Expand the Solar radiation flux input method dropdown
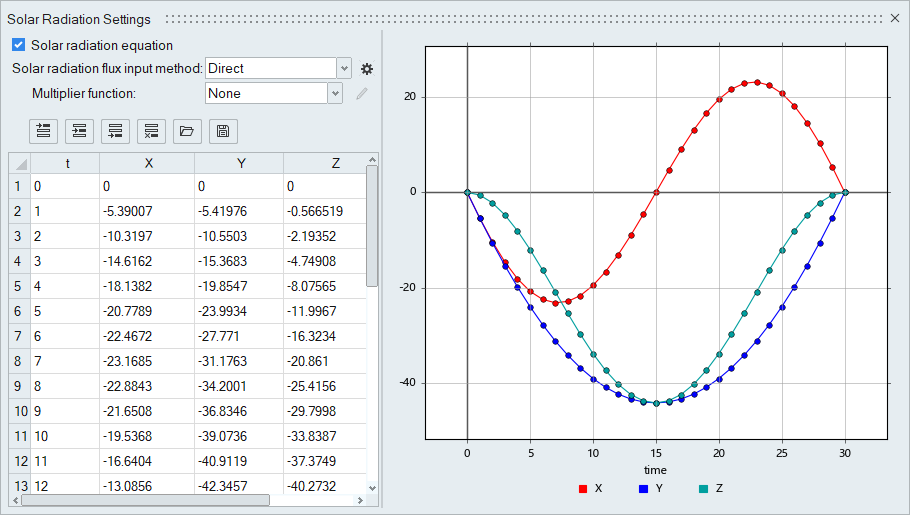This screenshot has height=515, width=910. pyautogui.click(x=344, y=69)
